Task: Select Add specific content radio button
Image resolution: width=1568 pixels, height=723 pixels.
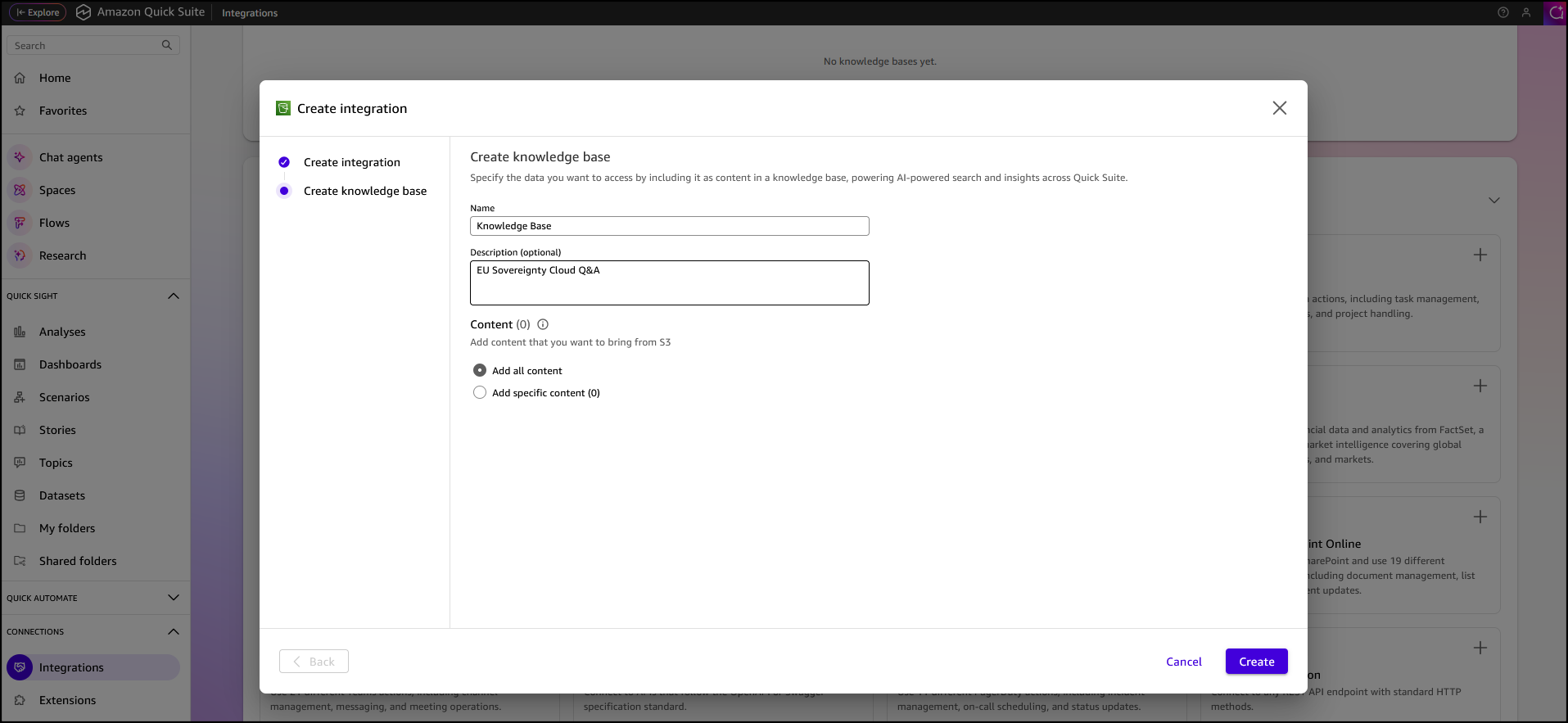Action: 480,393
